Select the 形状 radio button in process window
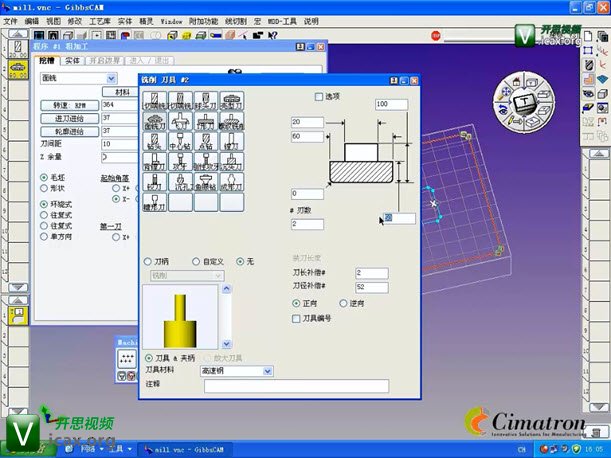This screenshot has width=611, height=458. pos(44,189)
